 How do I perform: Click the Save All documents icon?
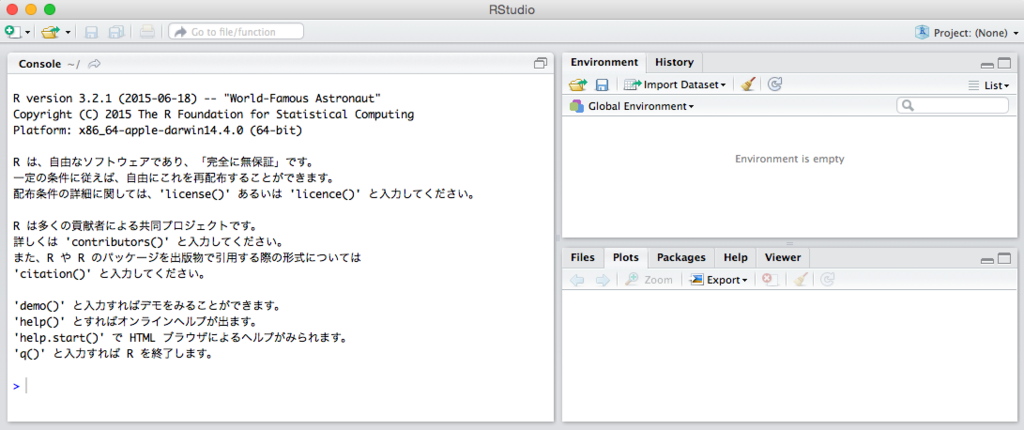point(117,31)
